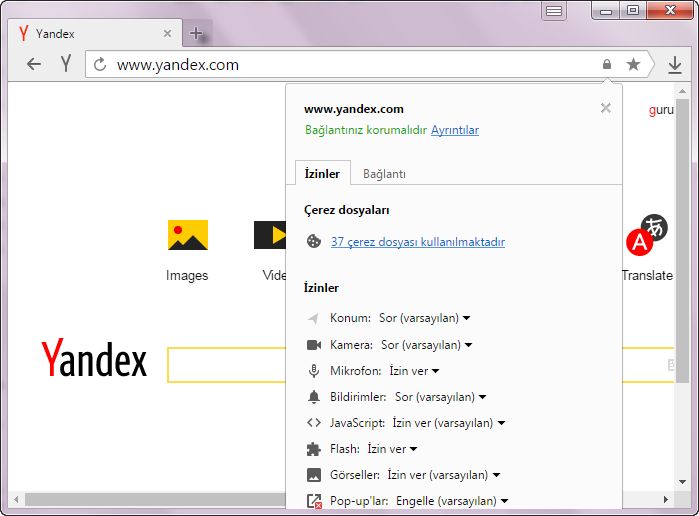Click the vertical scrollbar thumb
699x516 pixels.
click(x=682, y=241)
